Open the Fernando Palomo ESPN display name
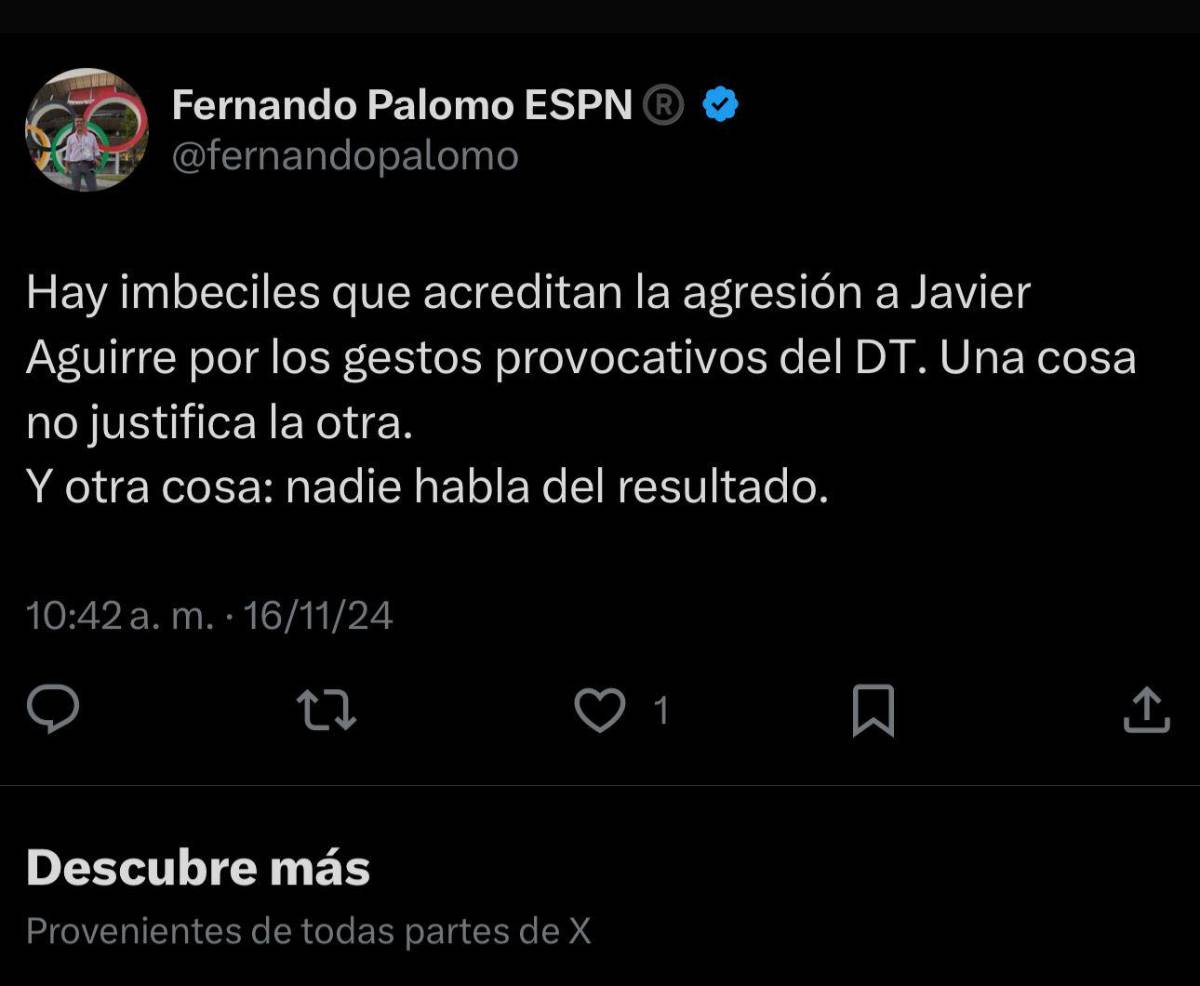 (x=402, y=105)
